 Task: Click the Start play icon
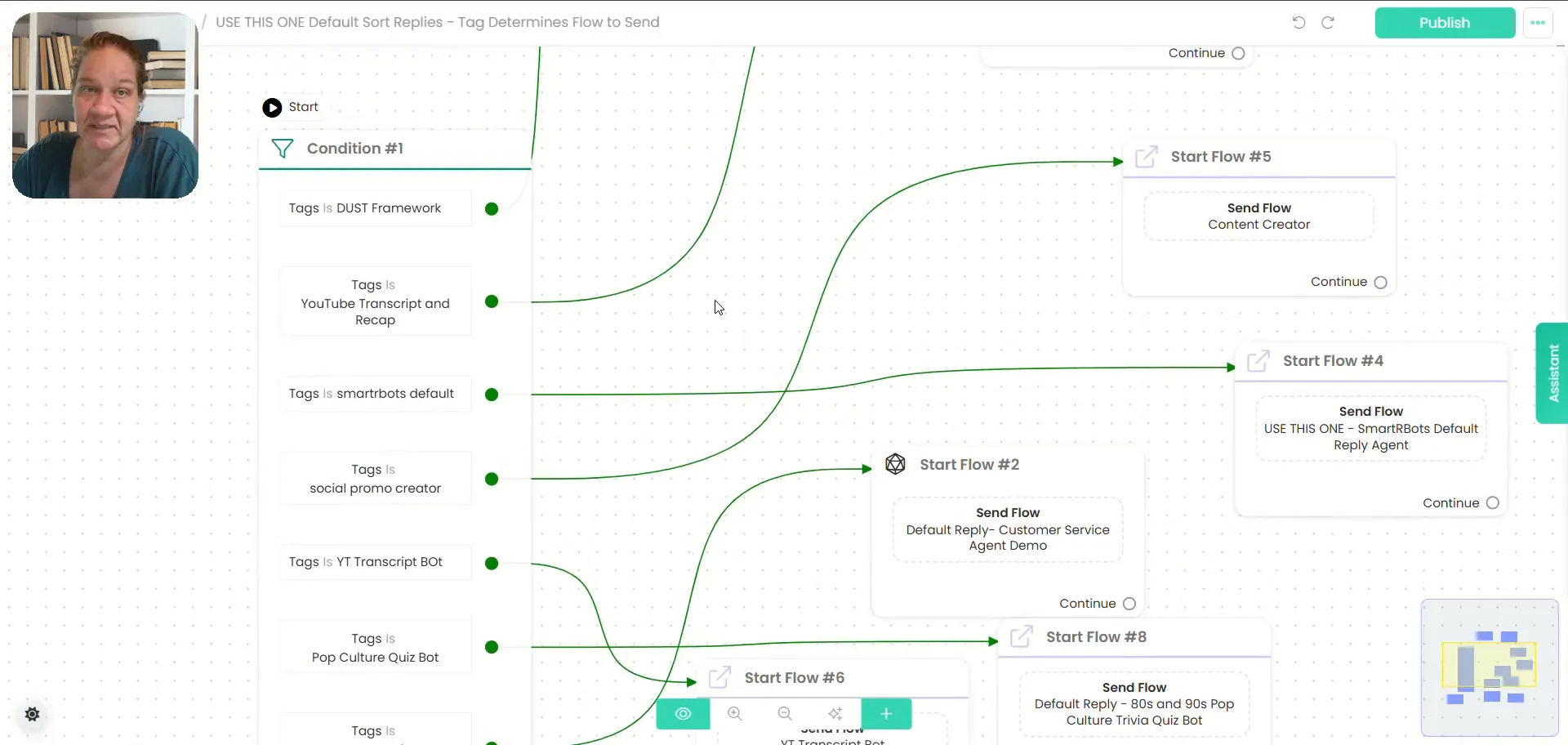click(x=272, y=107)
